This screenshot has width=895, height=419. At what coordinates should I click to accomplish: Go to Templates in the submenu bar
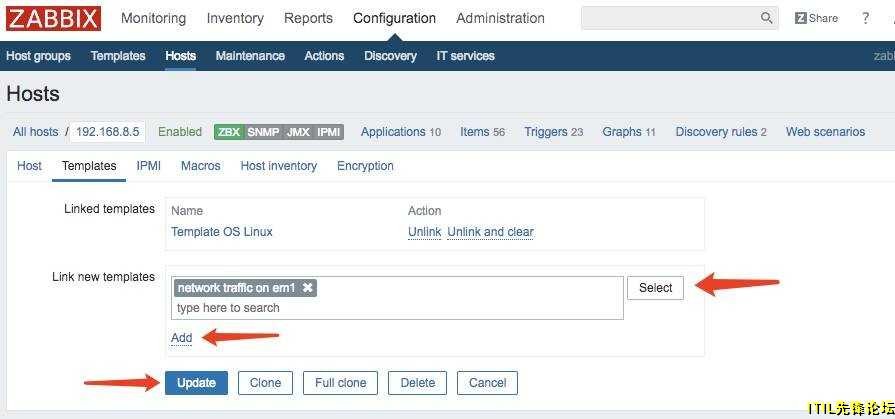(118, 56)
